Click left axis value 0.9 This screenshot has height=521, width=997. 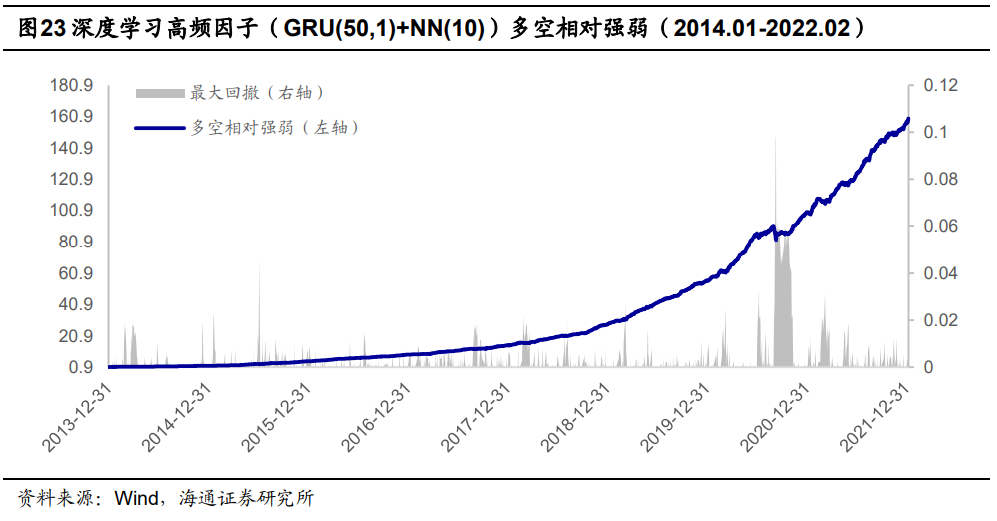tap(80, 367)
